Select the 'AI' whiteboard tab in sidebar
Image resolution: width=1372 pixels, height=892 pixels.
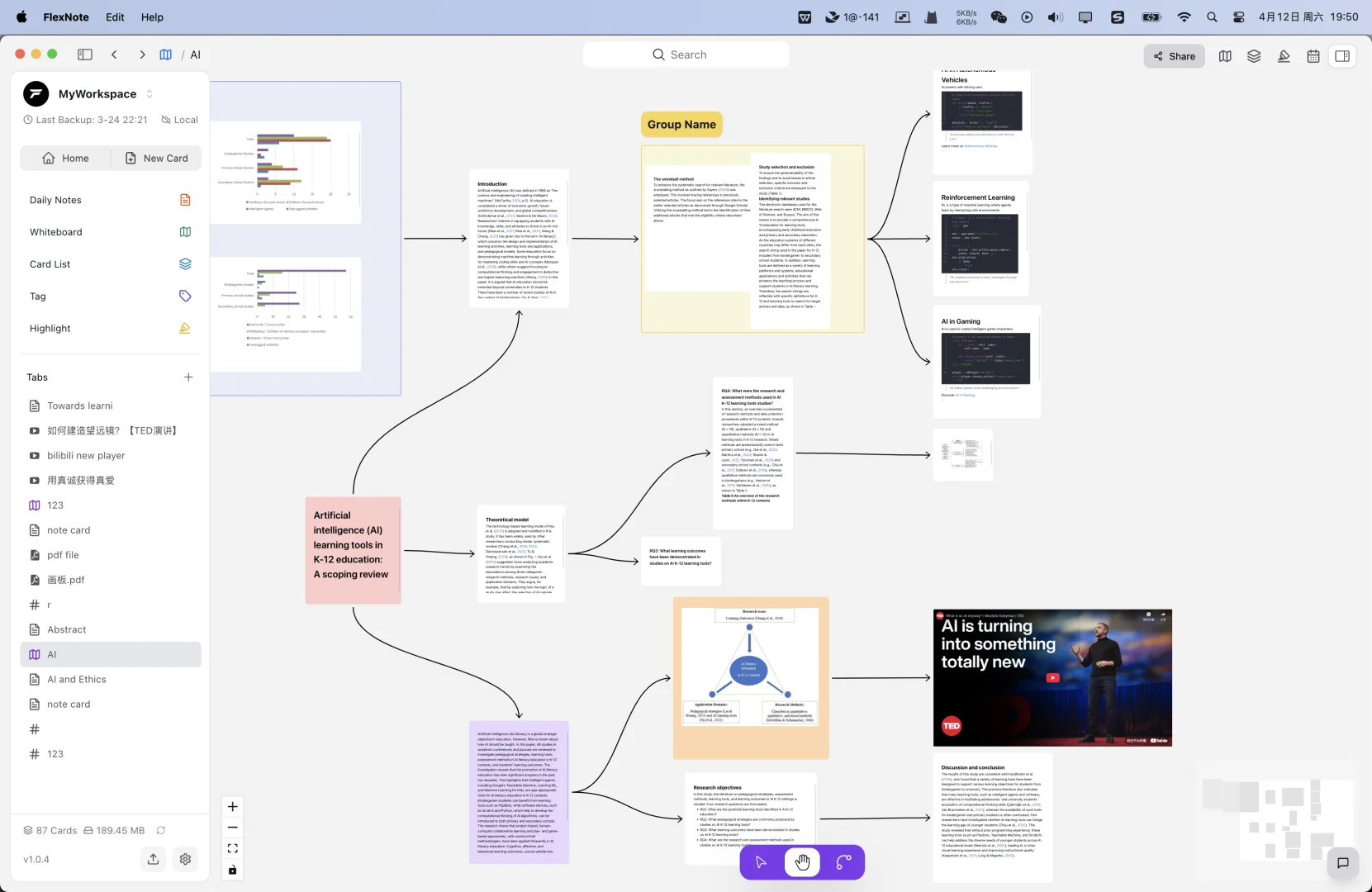click(x=111, y=654)
